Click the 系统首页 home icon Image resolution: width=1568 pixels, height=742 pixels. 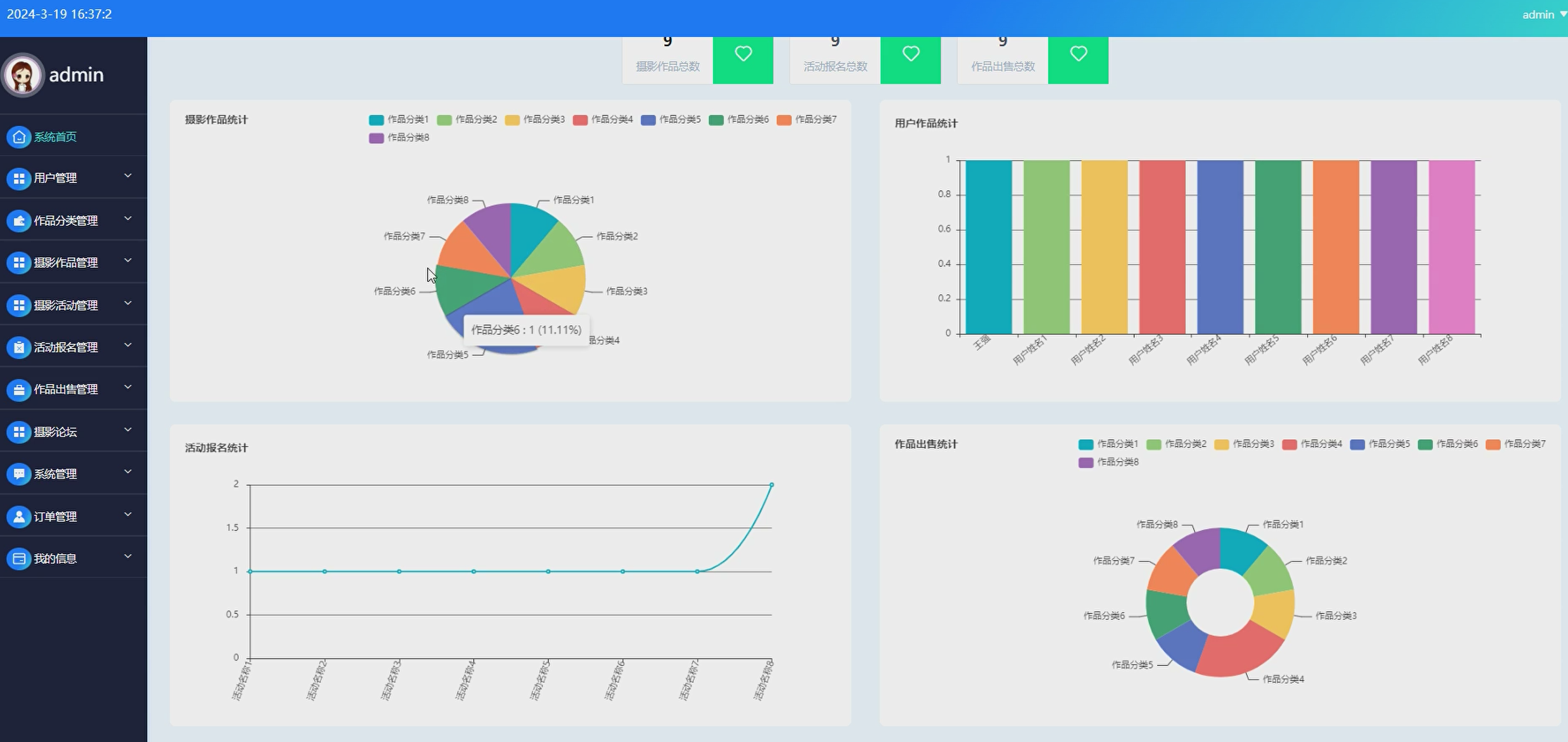(x=19, y=136)
